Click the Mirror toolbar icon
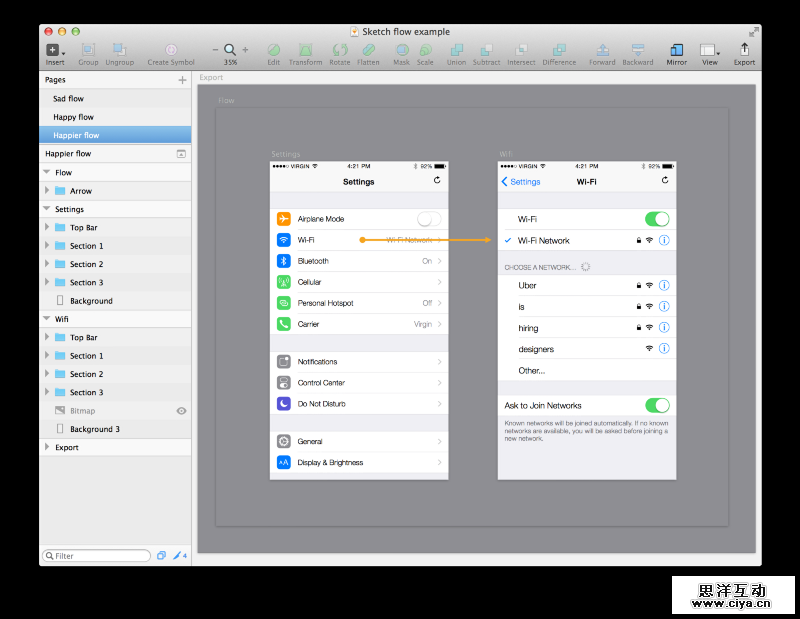The image size is (800, 619). pos(677,47)
